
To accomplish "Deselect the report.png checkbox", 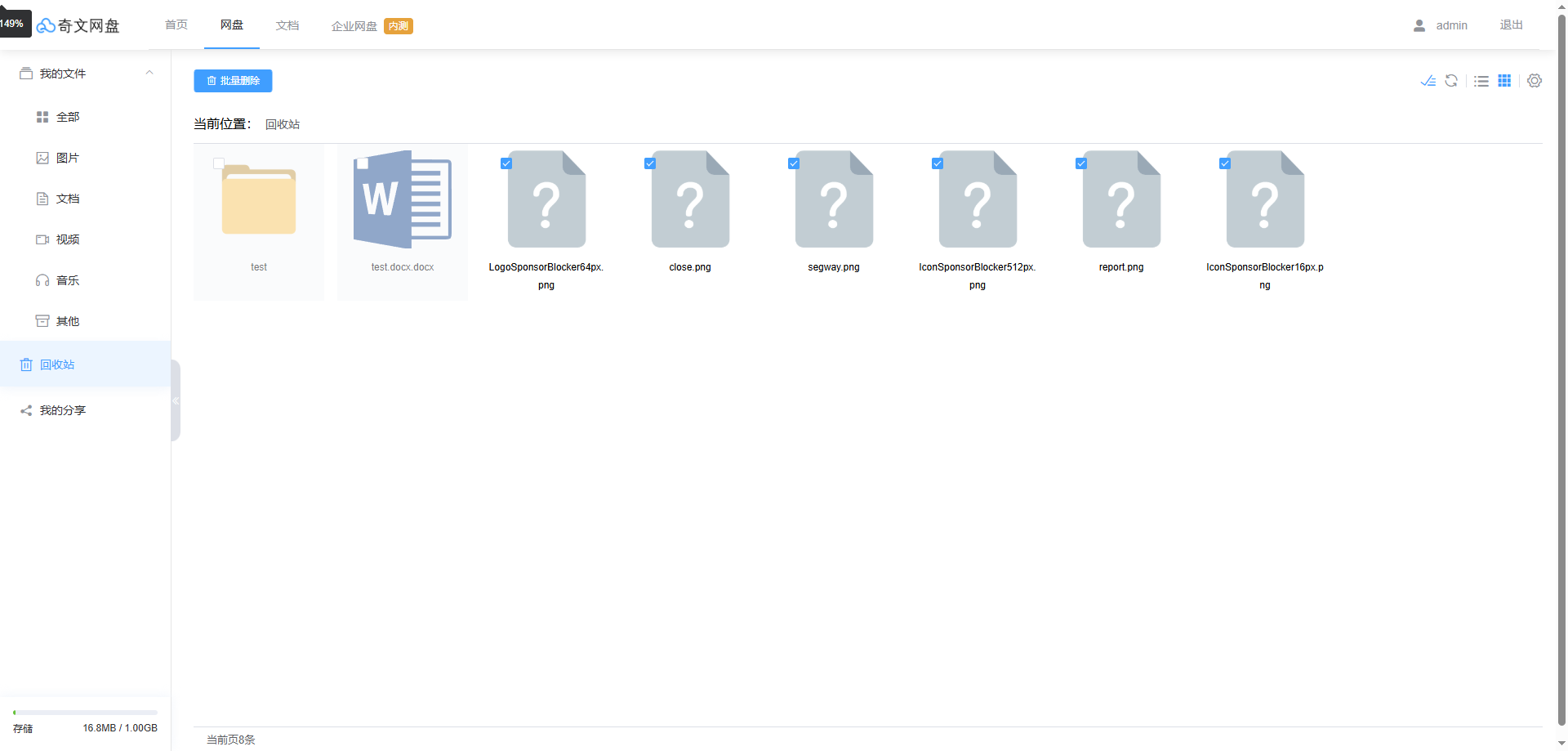I will 1081,163.
